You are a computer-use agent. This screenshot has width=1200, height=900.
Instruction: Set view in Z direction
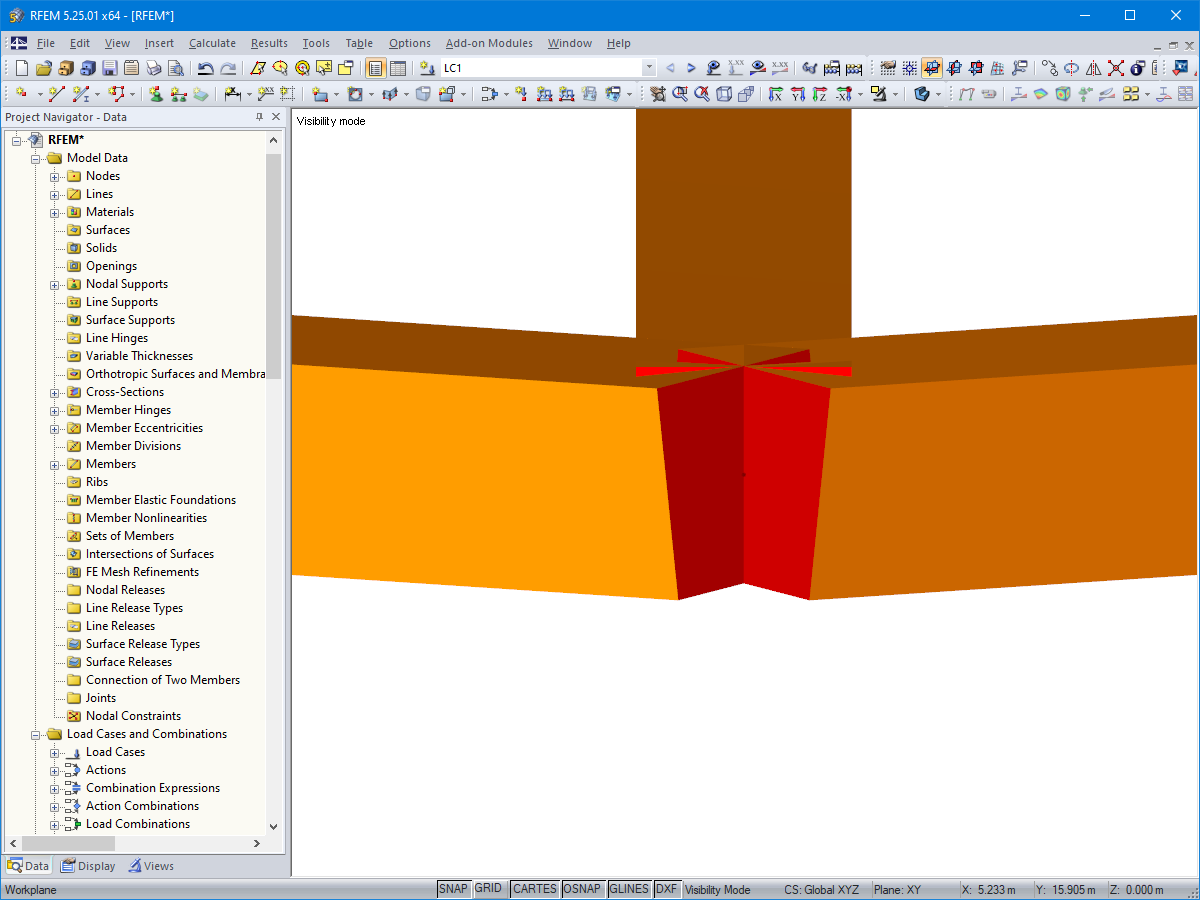click(820, 94)
